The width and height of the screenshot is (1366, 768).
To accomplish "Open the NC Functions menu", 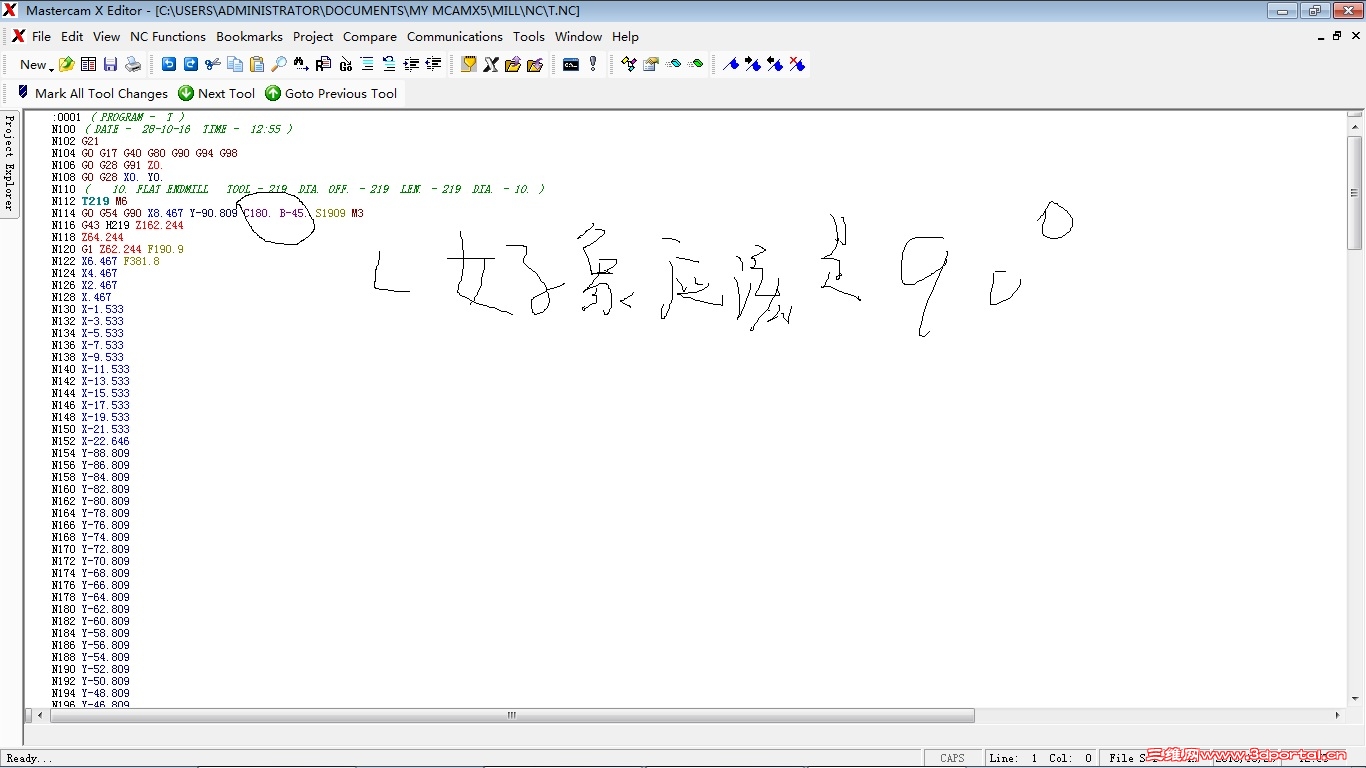I will coord(168,36).
